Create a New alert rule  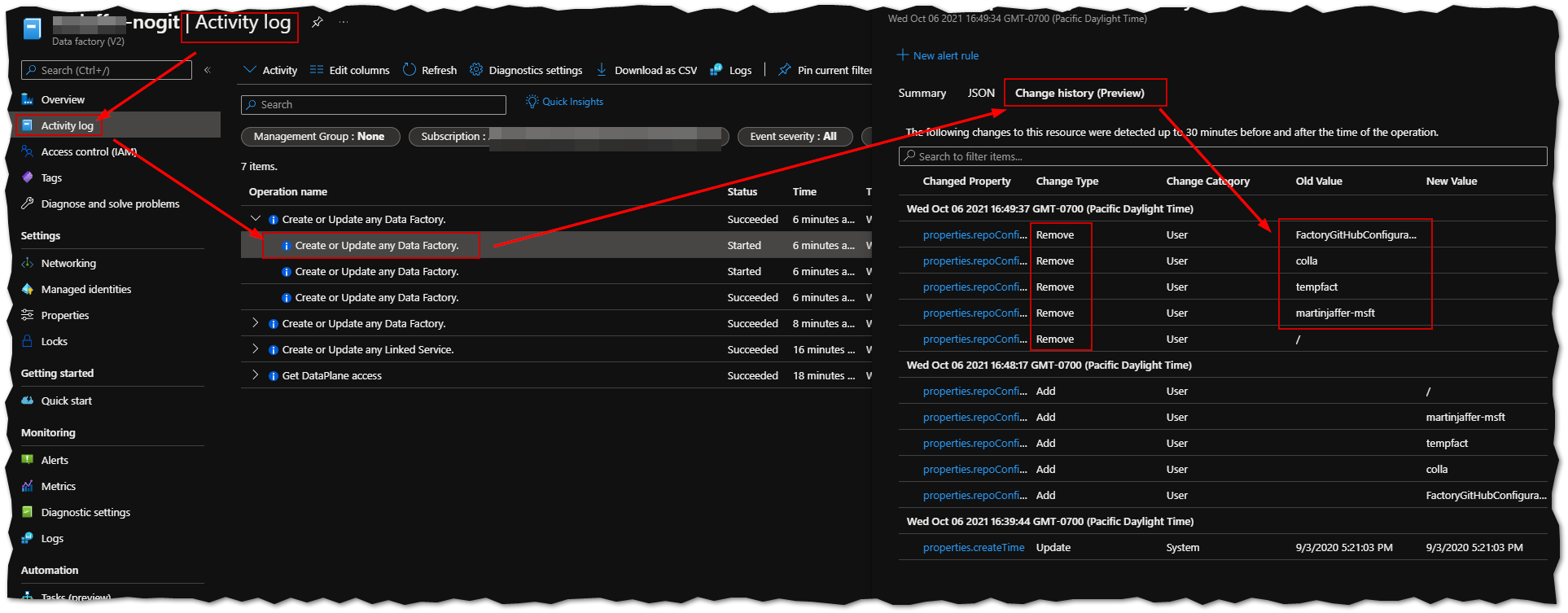pyautogui.click(x=938, y=55)
